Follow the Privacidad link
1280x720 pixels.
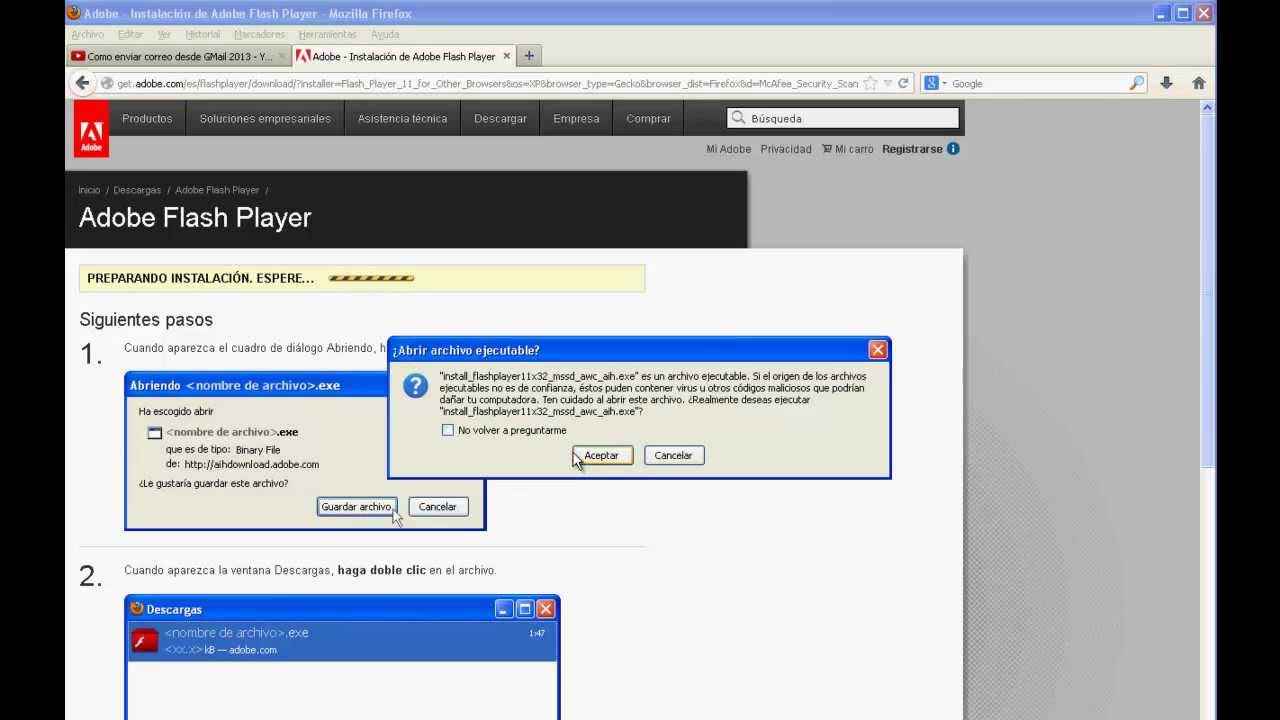786,149
